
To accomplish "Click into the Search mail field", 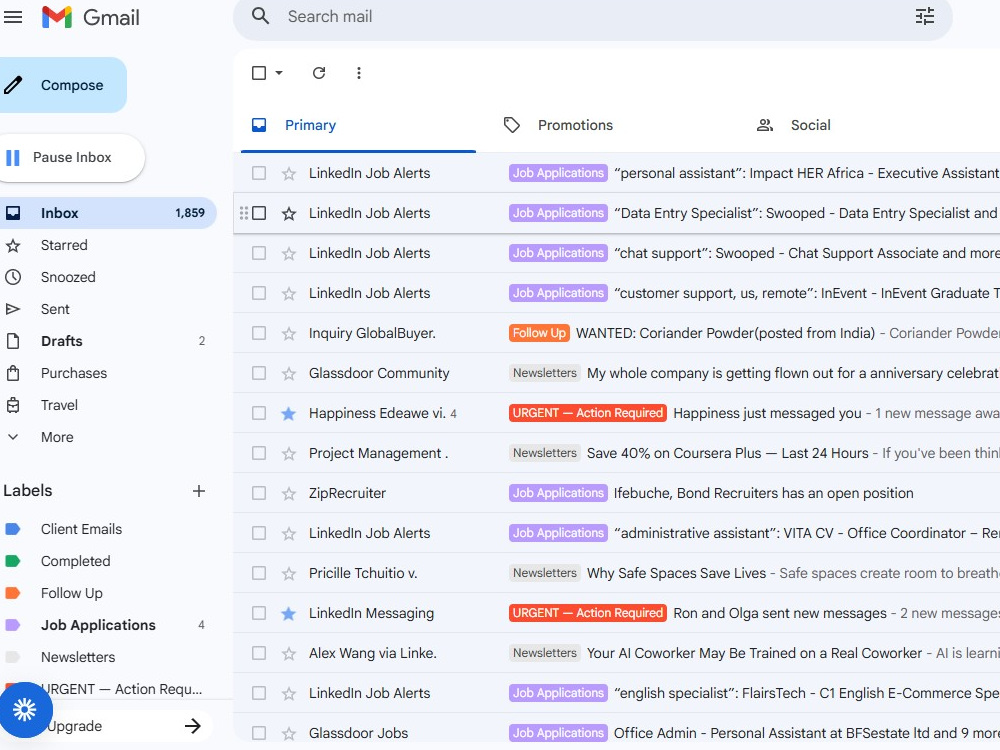I will click(x=593, y=17).
